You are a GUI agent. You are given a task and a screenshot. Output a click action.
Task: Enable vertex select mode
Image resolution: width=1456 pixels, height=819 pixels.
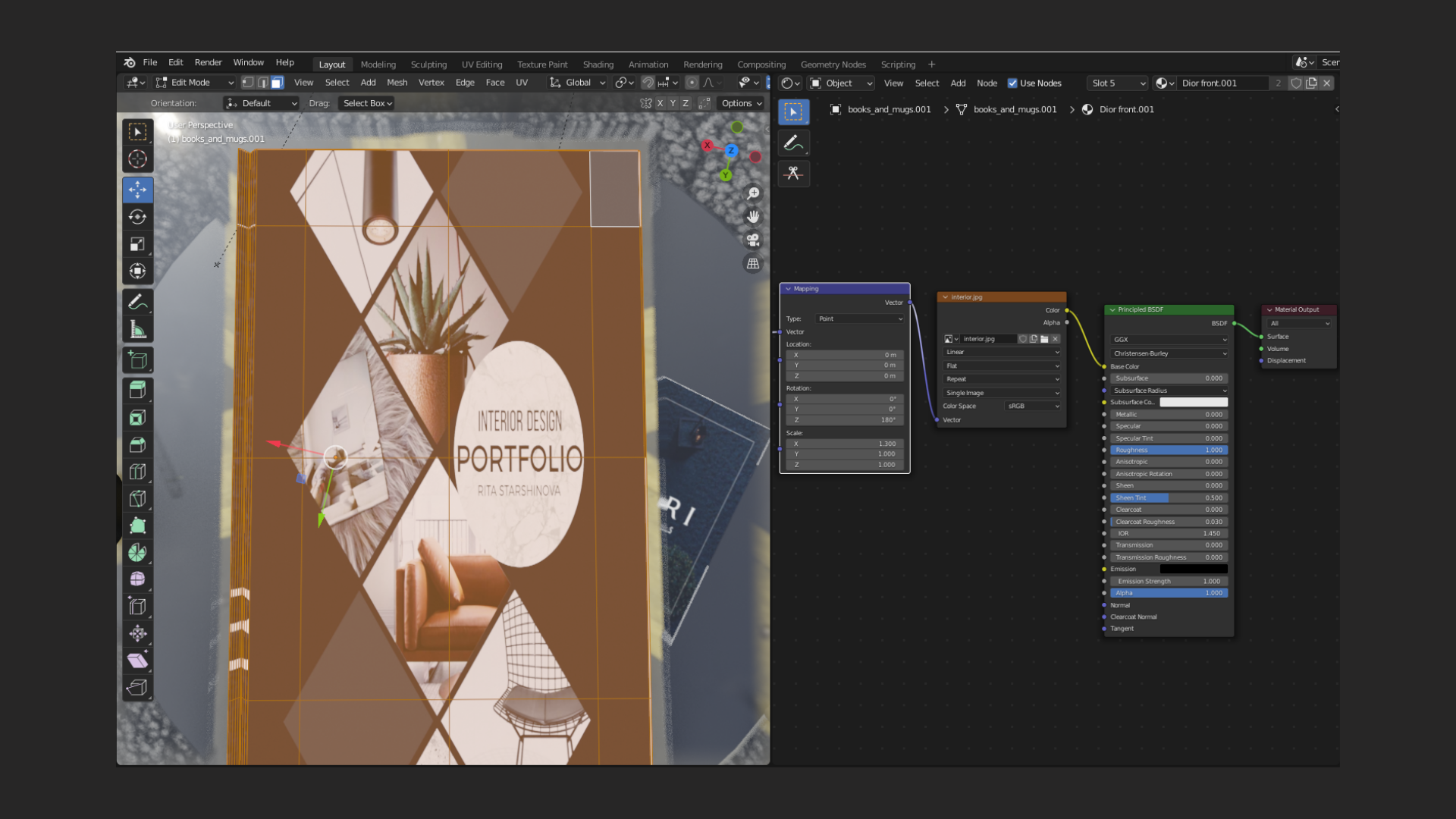pos(248,83)
